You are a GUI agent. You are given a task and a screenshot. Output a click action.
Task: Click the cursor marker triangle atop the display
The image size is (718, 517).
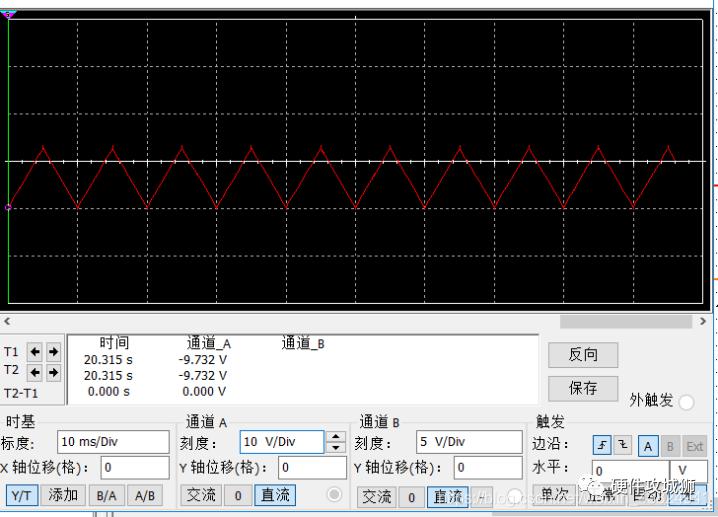(x=8, y=15)
